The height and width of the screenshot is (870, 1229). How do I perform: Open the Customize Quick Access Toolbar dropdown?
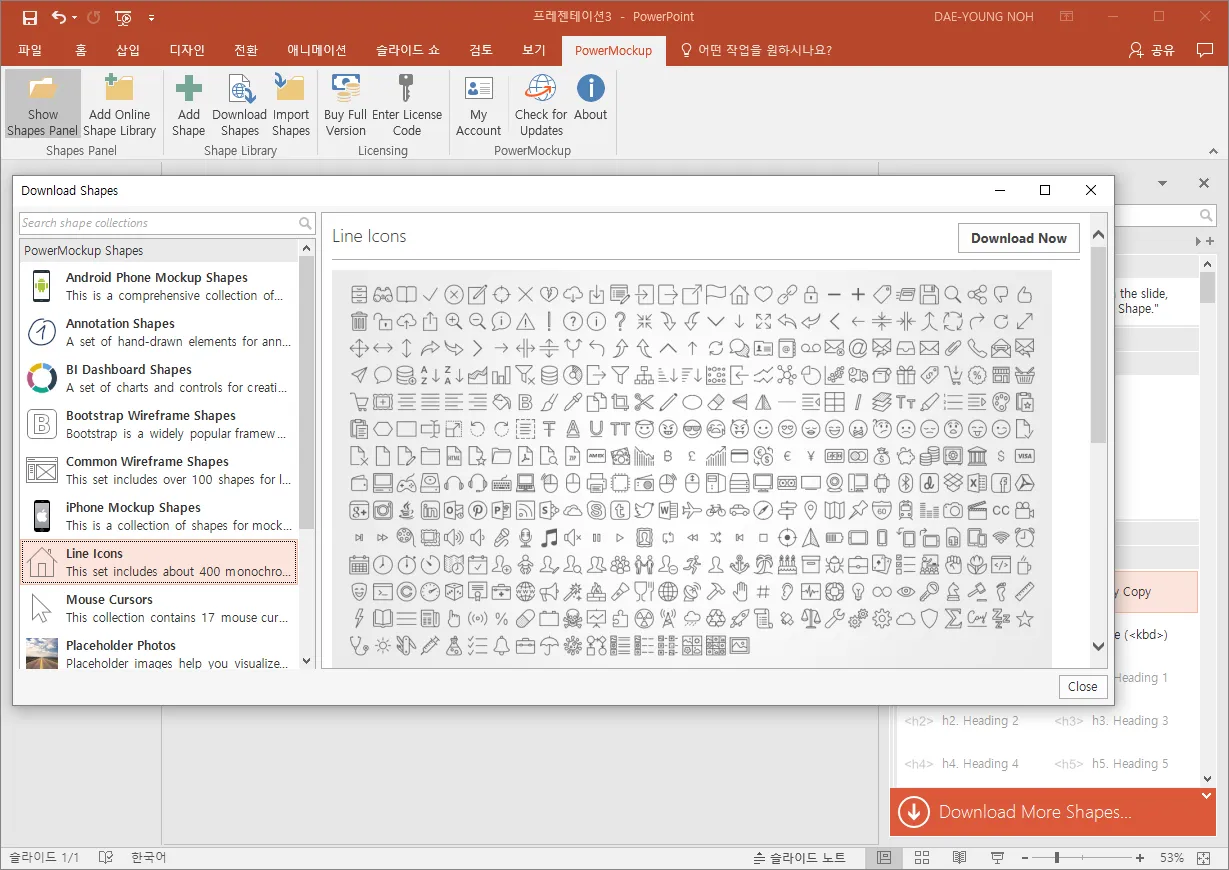click(151, 17)
